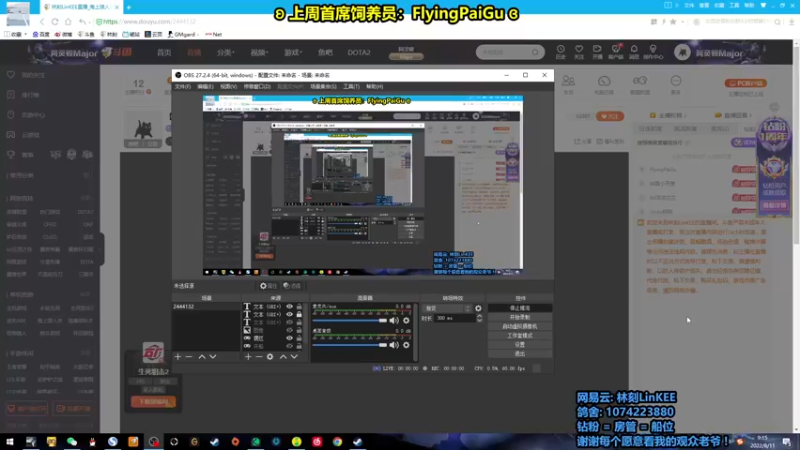Screen dimensions: 800x450
Task: Open WeChat from the taskbar
Action: click(x=72, y=442)
